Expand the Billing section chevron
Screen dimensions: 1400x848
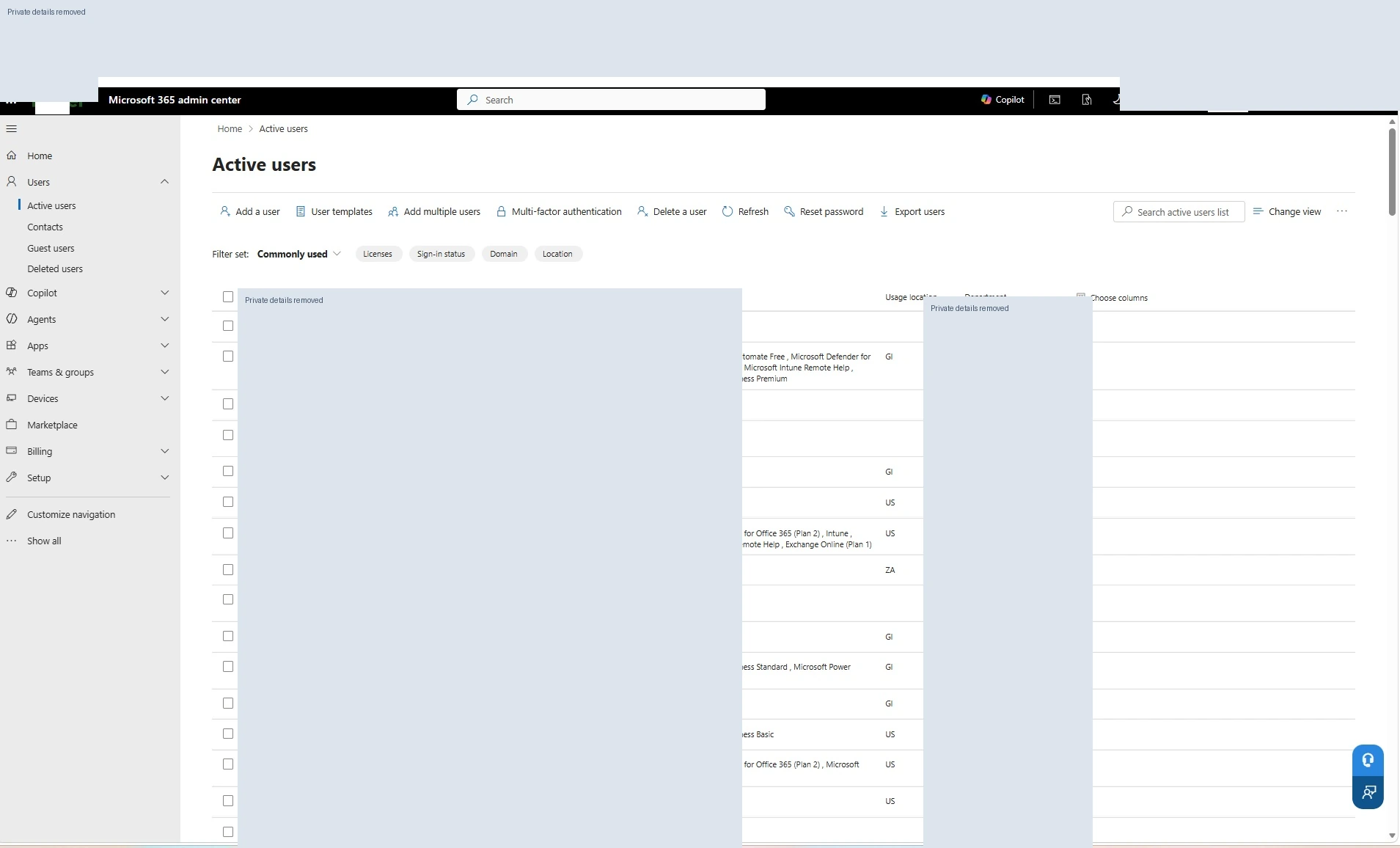[x=164, y=450]
